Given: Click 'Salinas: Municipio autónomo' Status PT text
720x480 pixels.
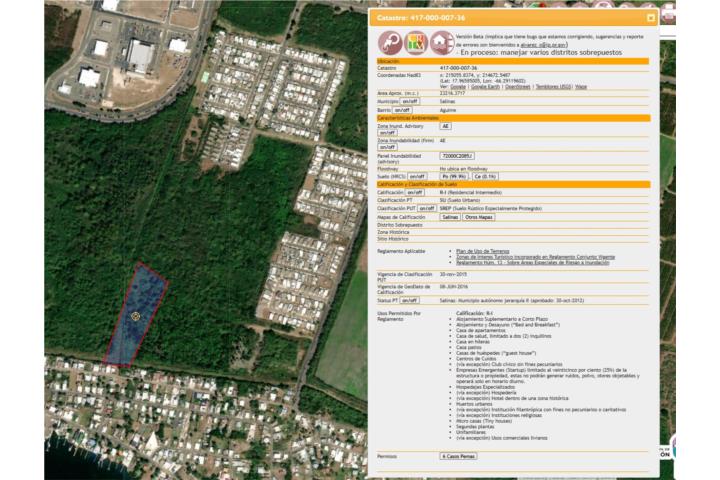Looking at the screenshot, I should (x=512, y=300).
